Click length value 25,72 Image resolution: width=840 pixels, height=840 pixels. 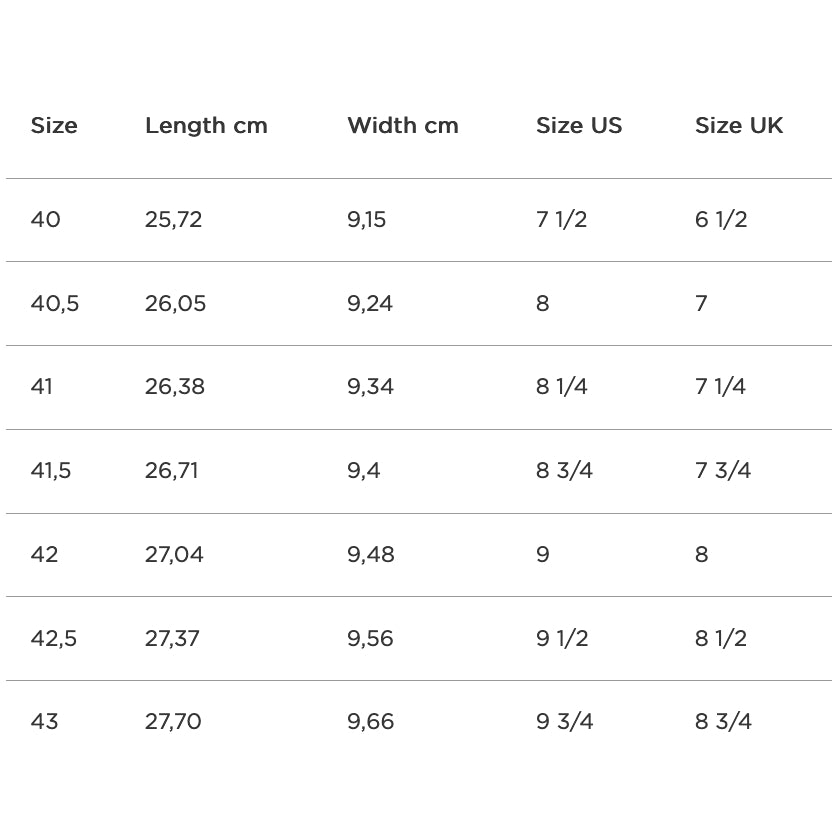pos(173,220)
